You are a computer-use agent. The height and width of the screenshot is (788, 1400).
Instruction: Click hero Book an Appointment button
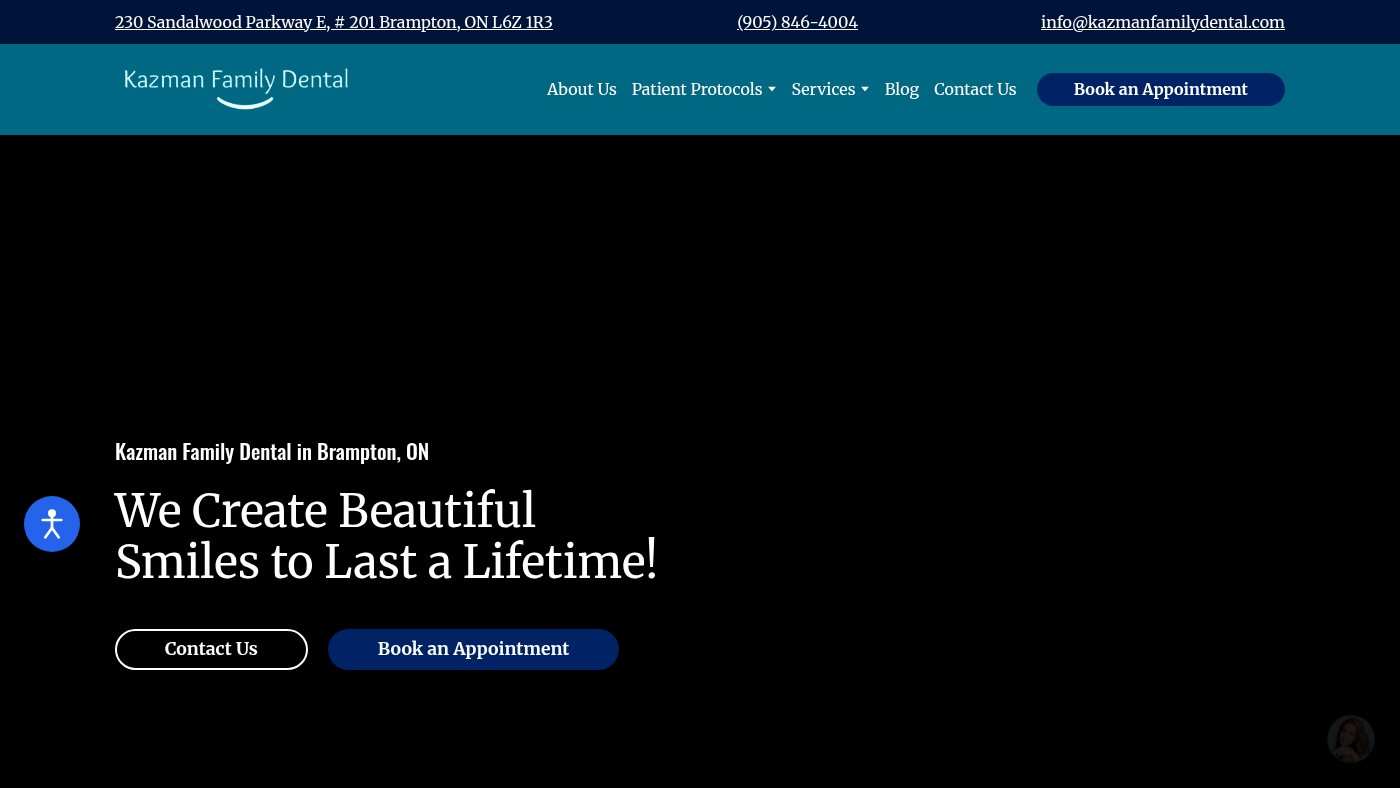click(473, 649)
